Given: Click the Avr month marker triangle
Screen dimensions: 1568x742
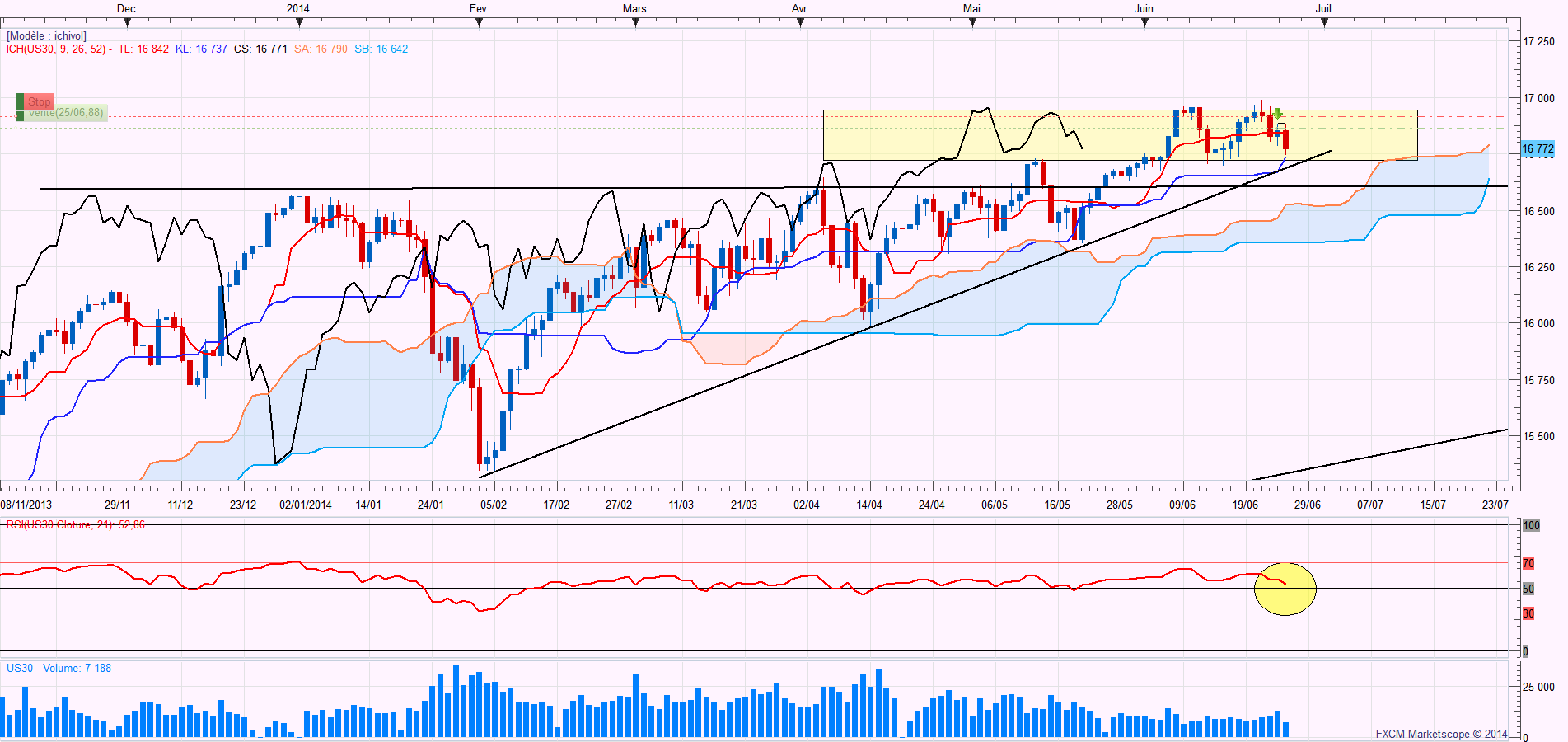Looking at the screenshot, I should [x=800, y=23].
